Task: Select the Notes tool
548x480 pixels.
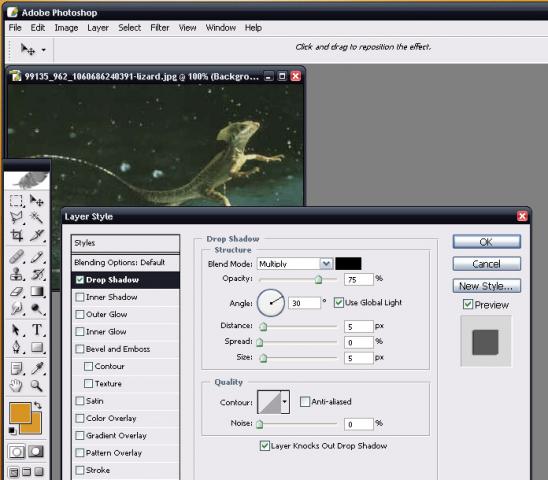Action: (16, 368)
